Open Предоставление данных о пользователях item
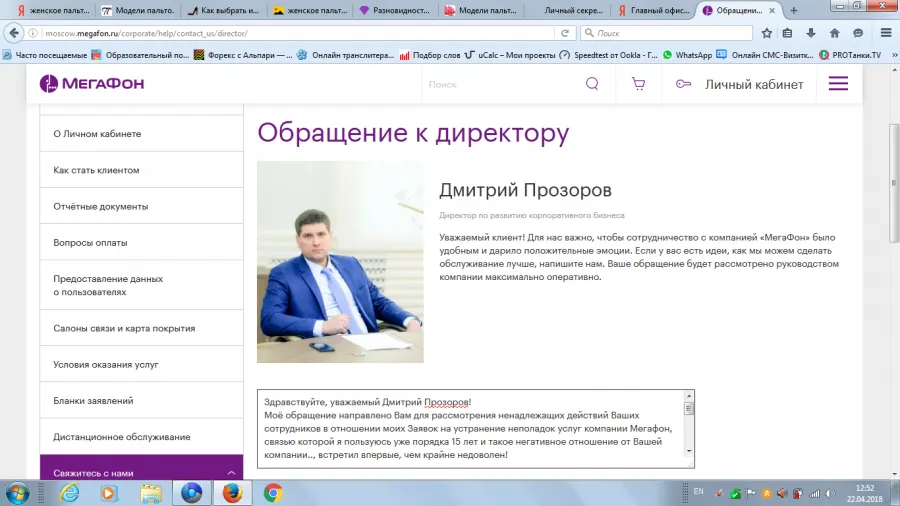Screen dimensions: 900x506 click(141, 285)
